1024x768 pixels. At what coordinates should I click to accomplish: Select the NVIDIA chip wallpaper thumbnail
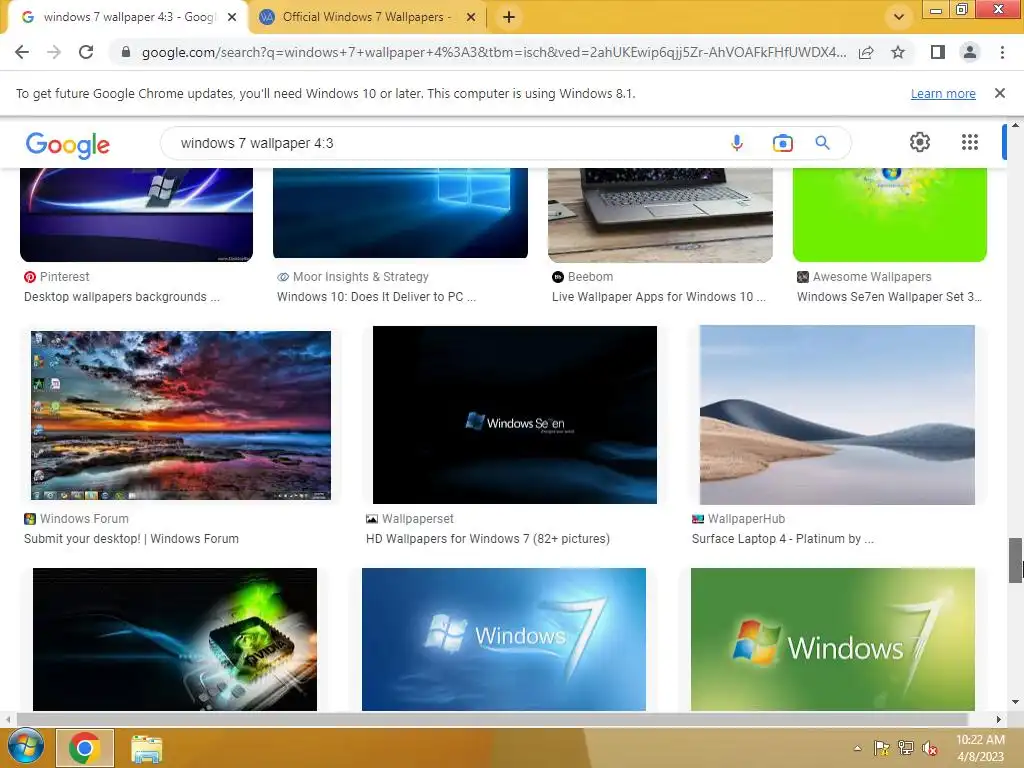pyautogui.click(x=175, y=639)
